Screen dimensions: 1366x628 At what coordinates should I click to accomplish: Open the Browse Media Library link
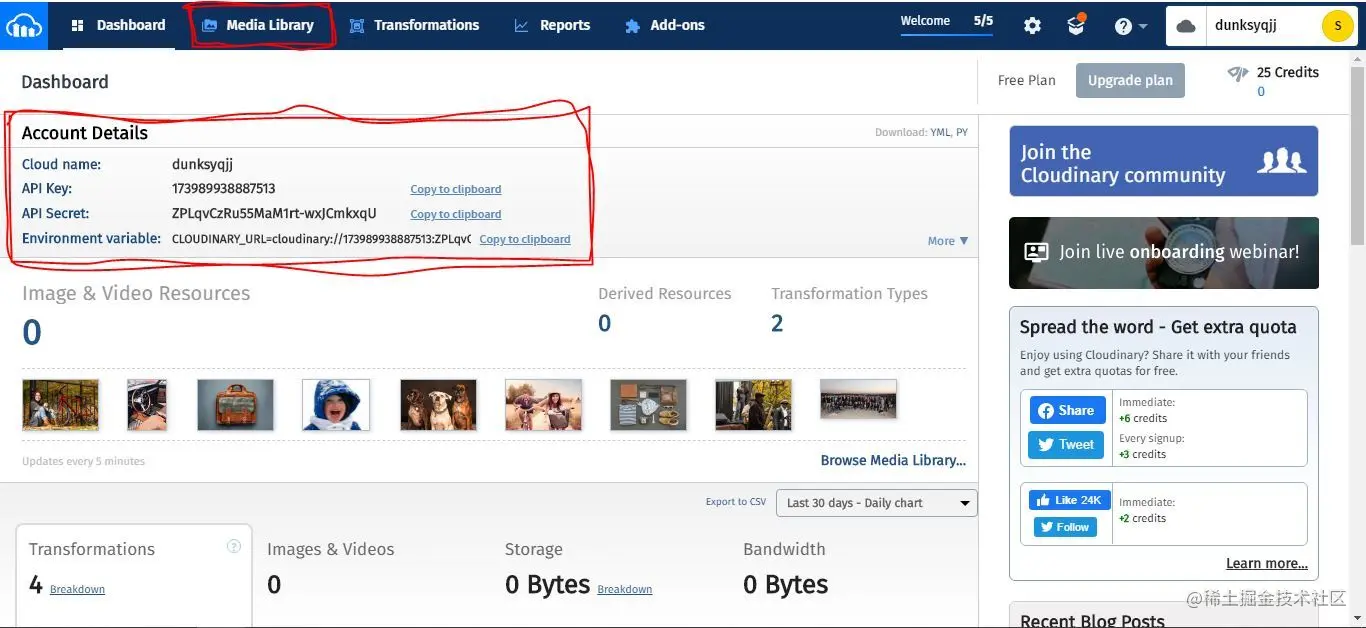(893, 460)
